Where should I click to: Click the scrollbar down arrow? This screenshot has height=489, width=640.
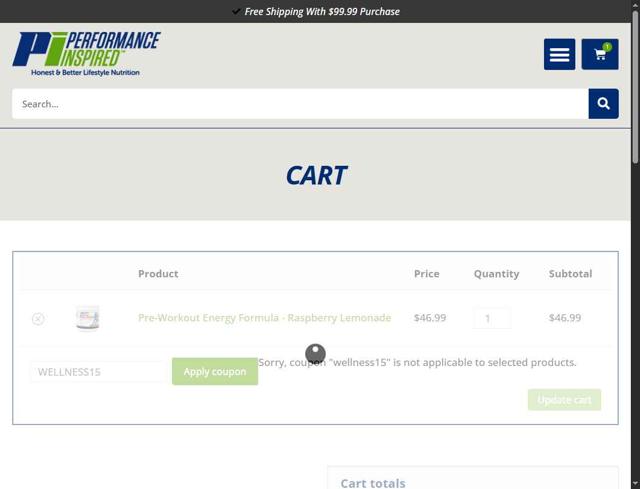tap(636, 485)
